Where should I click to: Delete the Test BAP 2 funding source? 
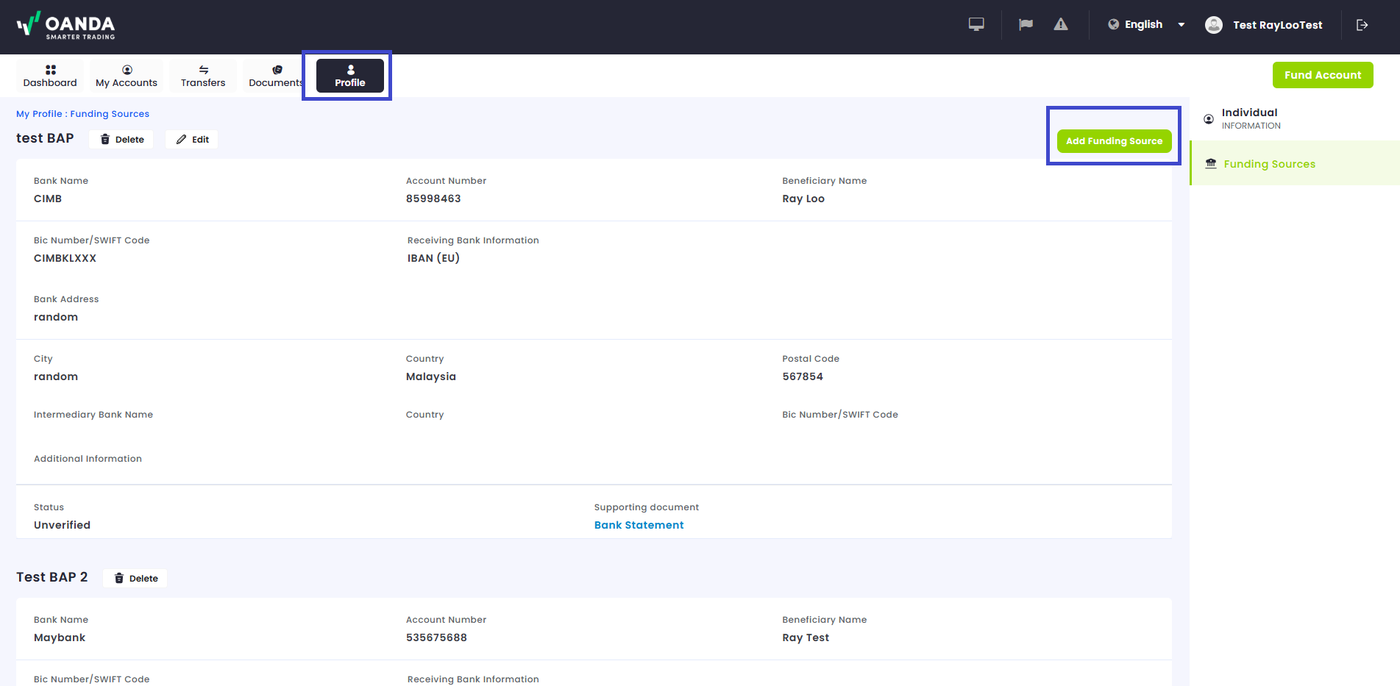click(x=135, y=578)
